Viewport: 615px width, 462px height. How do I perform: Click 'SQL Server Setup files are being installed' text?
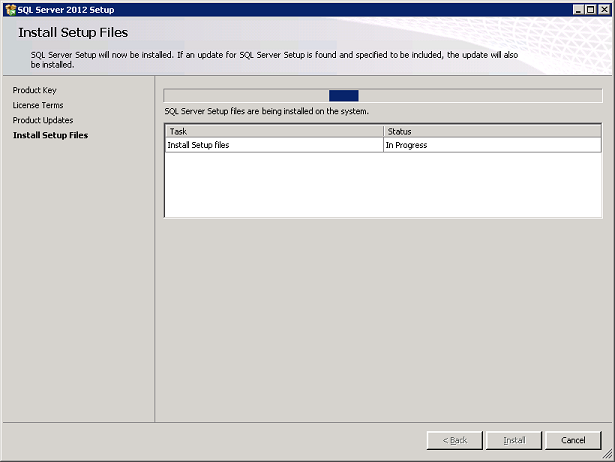click(x=266, y=111)
